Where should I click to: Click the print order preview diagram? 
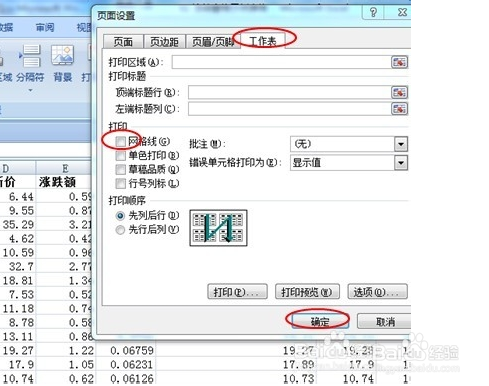tap(218, 228)
